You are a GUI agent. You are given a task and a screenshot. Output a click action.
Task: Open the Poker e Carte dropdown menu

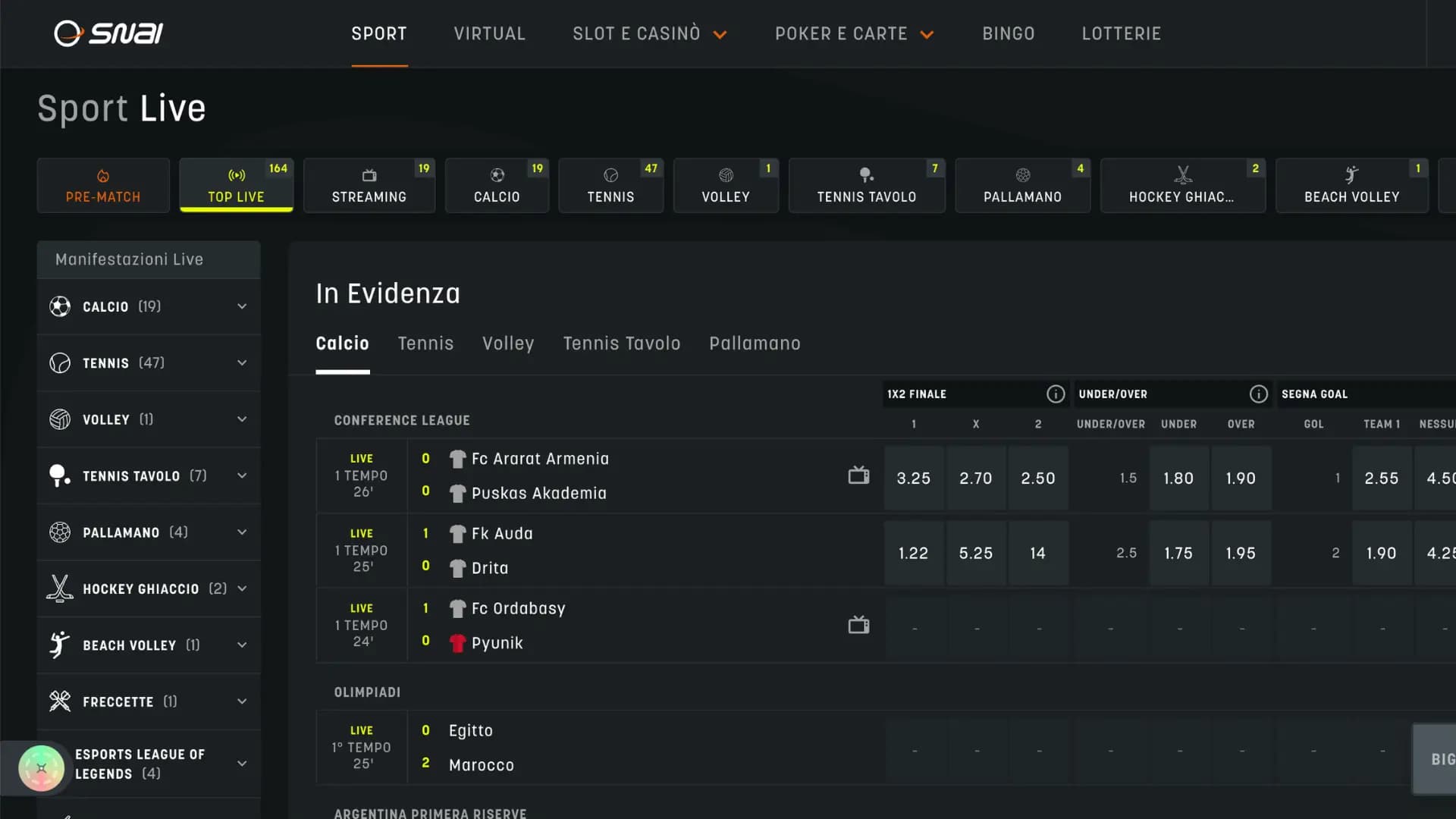coord(853,33)
